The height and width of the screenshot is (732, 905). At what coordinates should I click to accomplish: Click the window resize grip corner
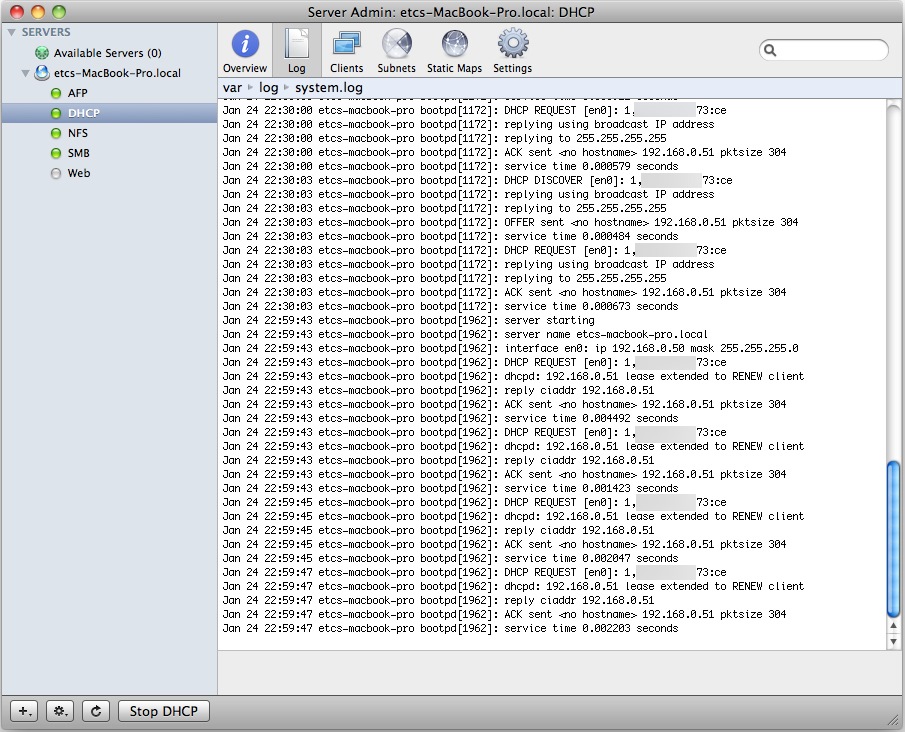[x=894, y=720]
